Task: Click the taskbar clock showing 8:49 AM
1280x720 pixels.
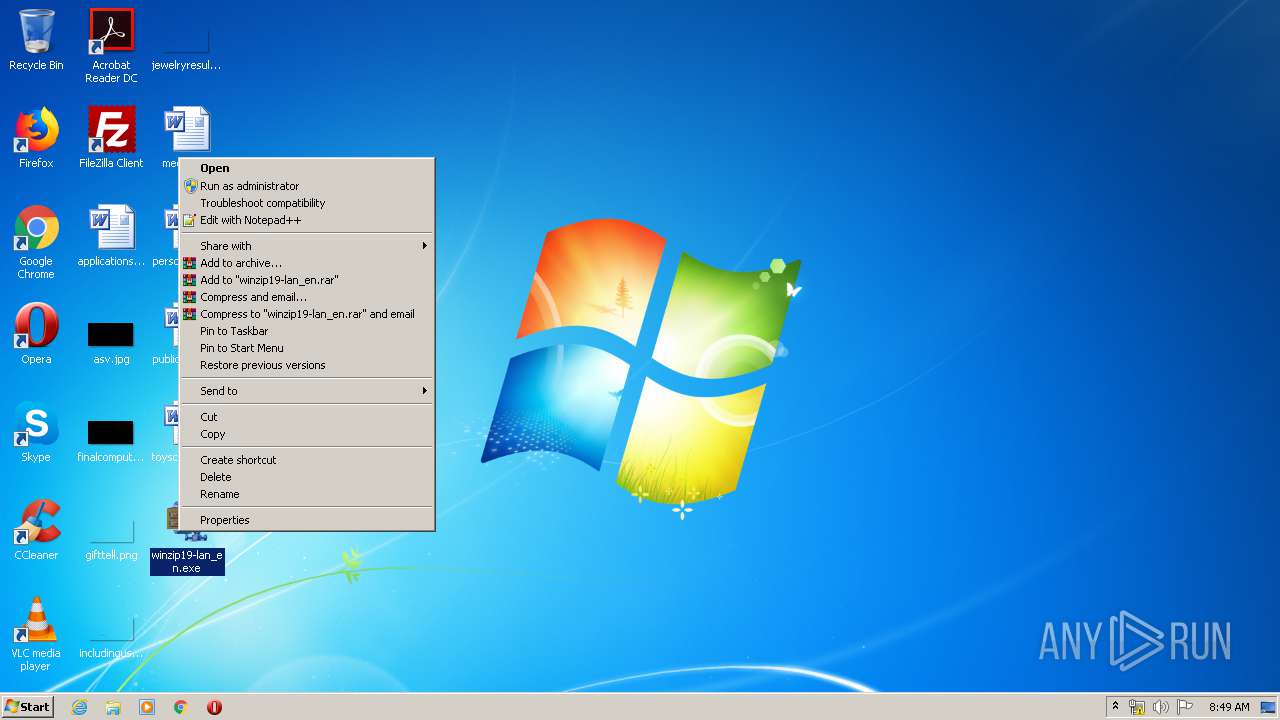Action: (x=1228, y=707)
